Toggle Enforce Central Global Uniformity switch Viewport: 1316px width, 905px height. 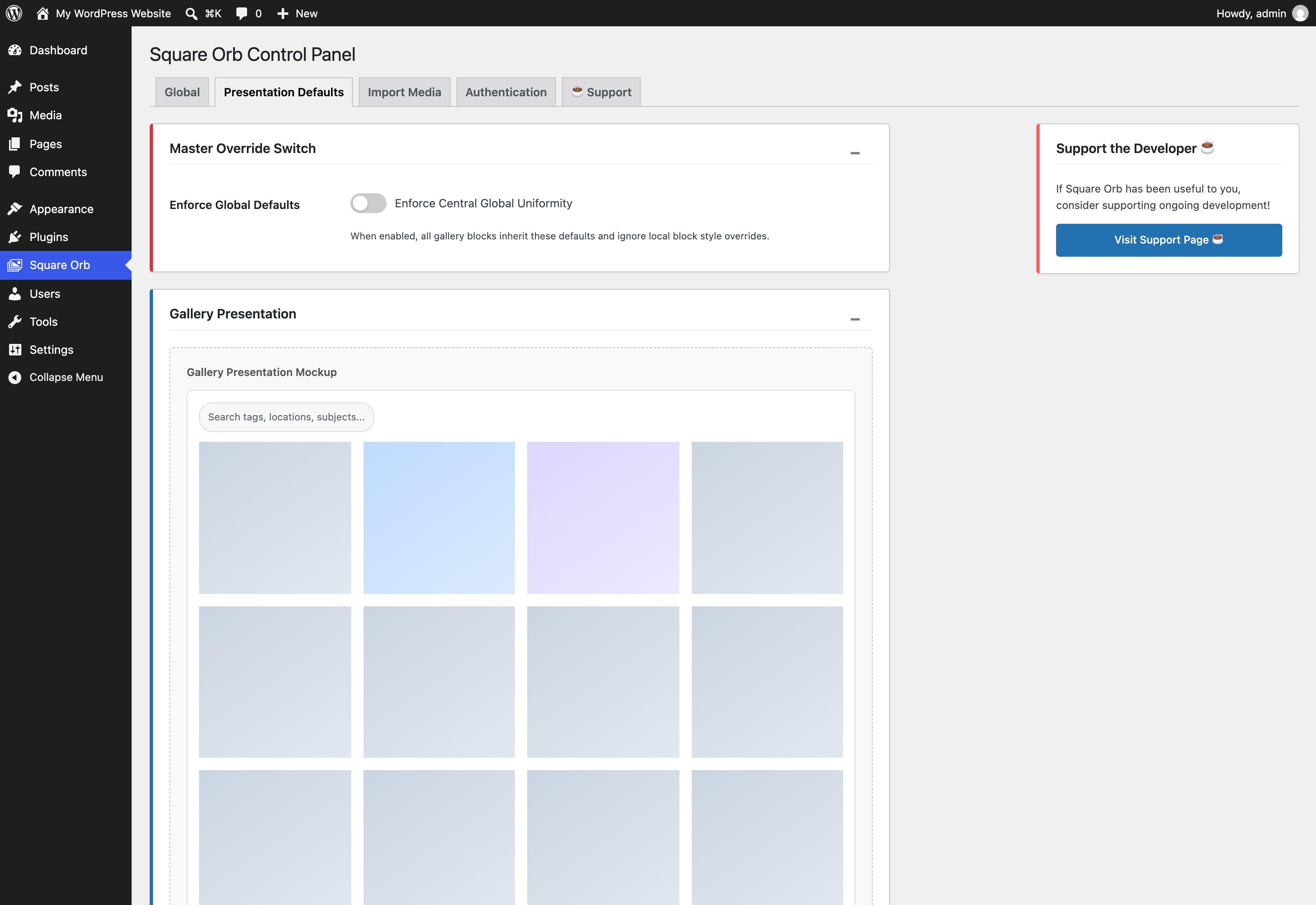pos(368,204)
